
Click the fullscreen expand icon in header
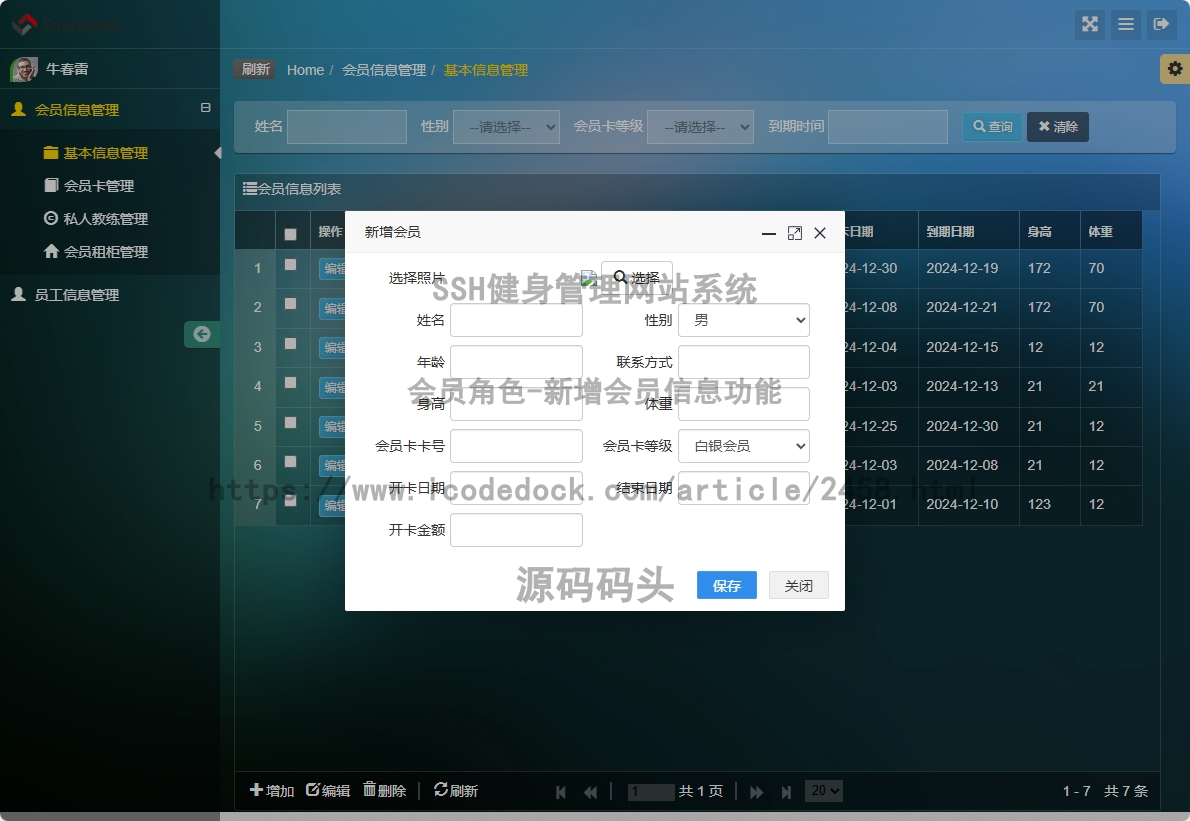pyautogui.click(x=1090, y=24)
